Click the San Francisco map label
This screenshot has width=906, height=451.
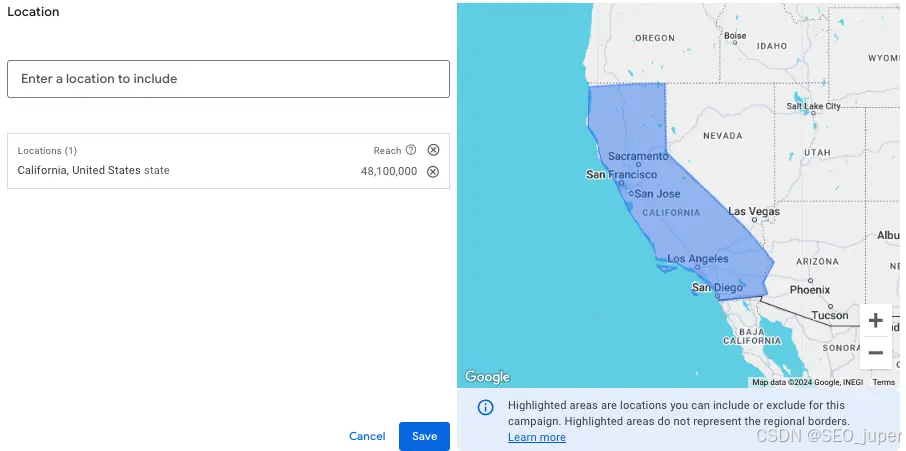(621, 174)
